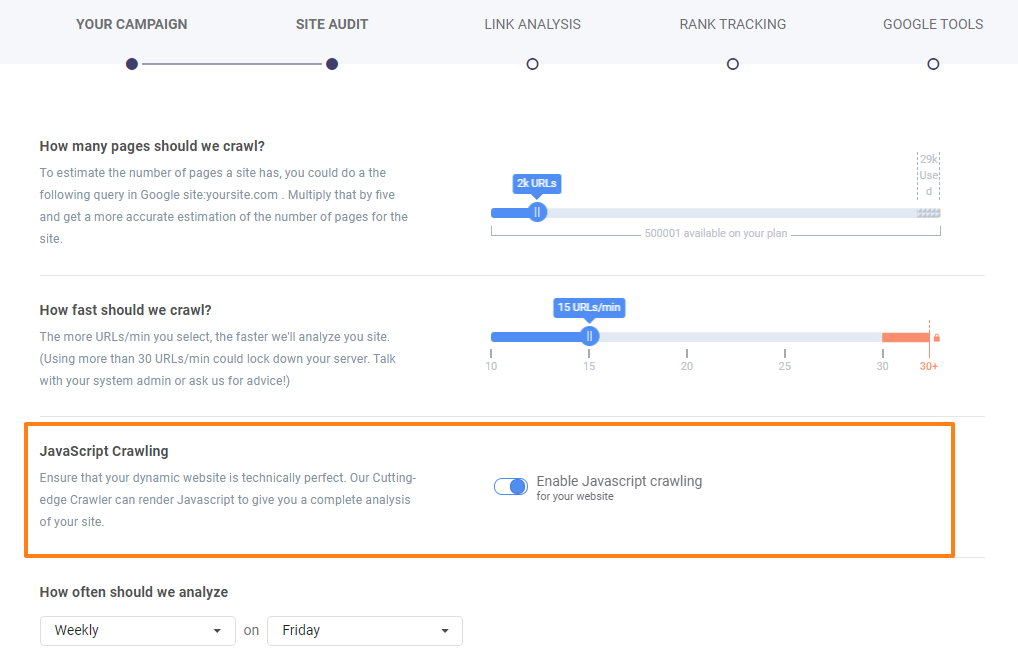
Task: Click the Enable Javascript crawling label
Action: 619,481
